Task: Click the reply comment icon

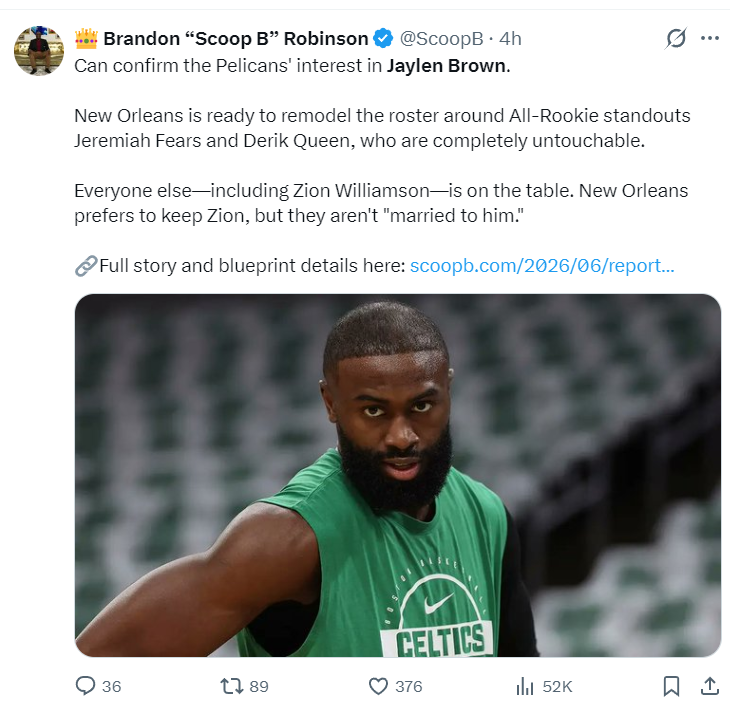Action: [x=85, y=686]
